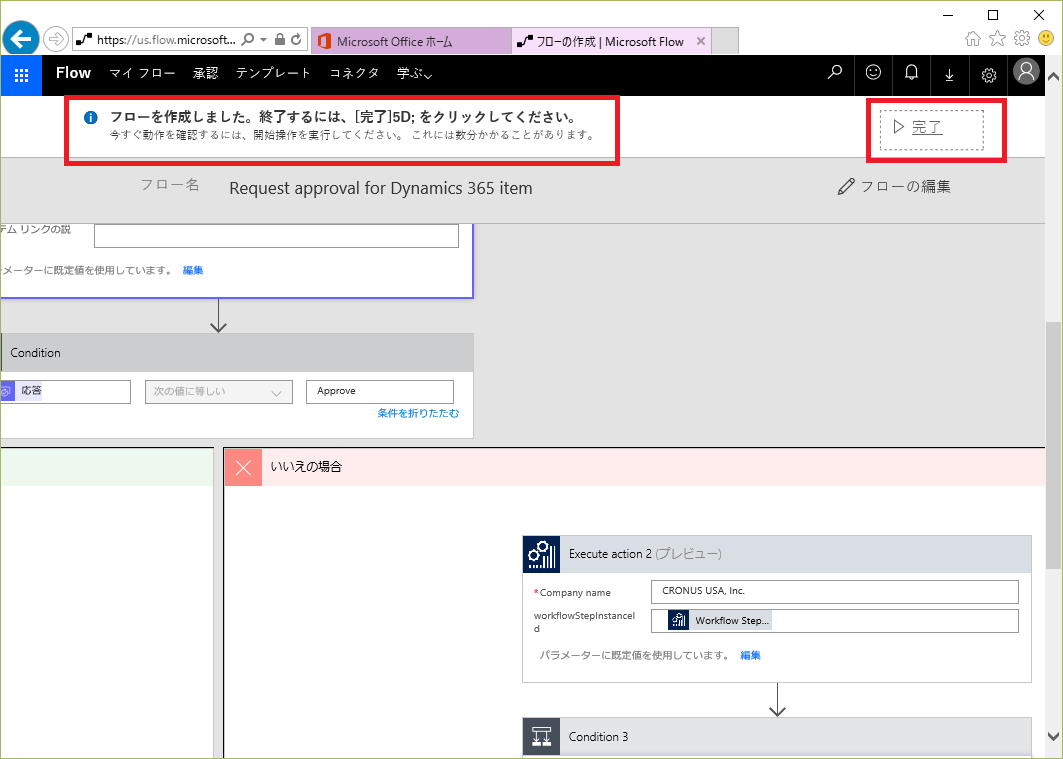
Task: Click 条件を折りたたむ link
Action: [x=418, y=413]
